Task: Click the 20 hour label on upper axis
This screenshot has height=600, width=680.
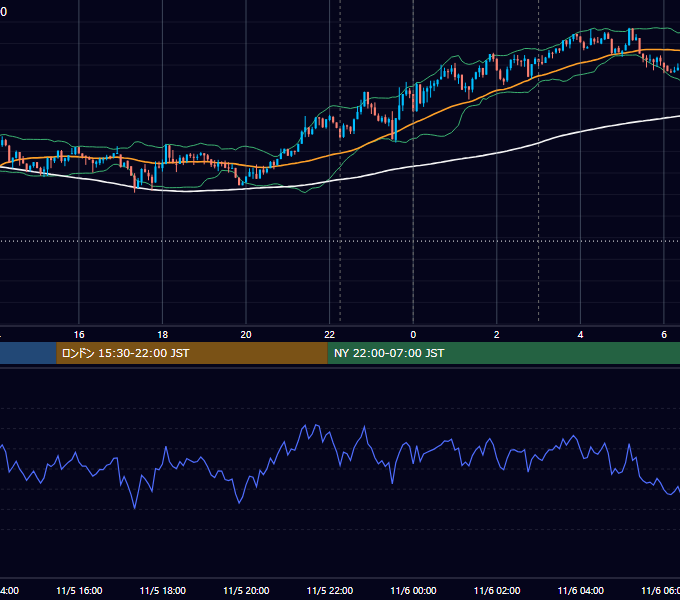Action: (246, 334)
